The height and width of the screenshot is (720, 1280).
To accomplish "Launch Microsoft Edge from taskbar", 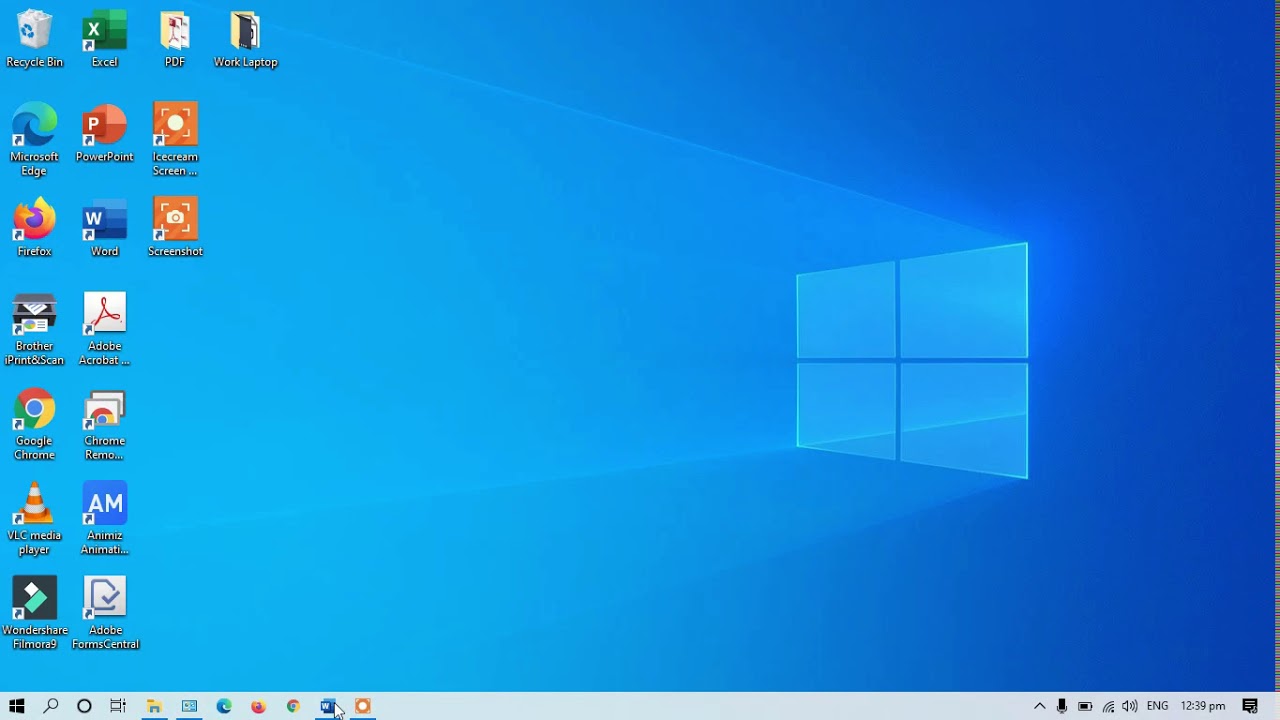I will click(224, 706).
